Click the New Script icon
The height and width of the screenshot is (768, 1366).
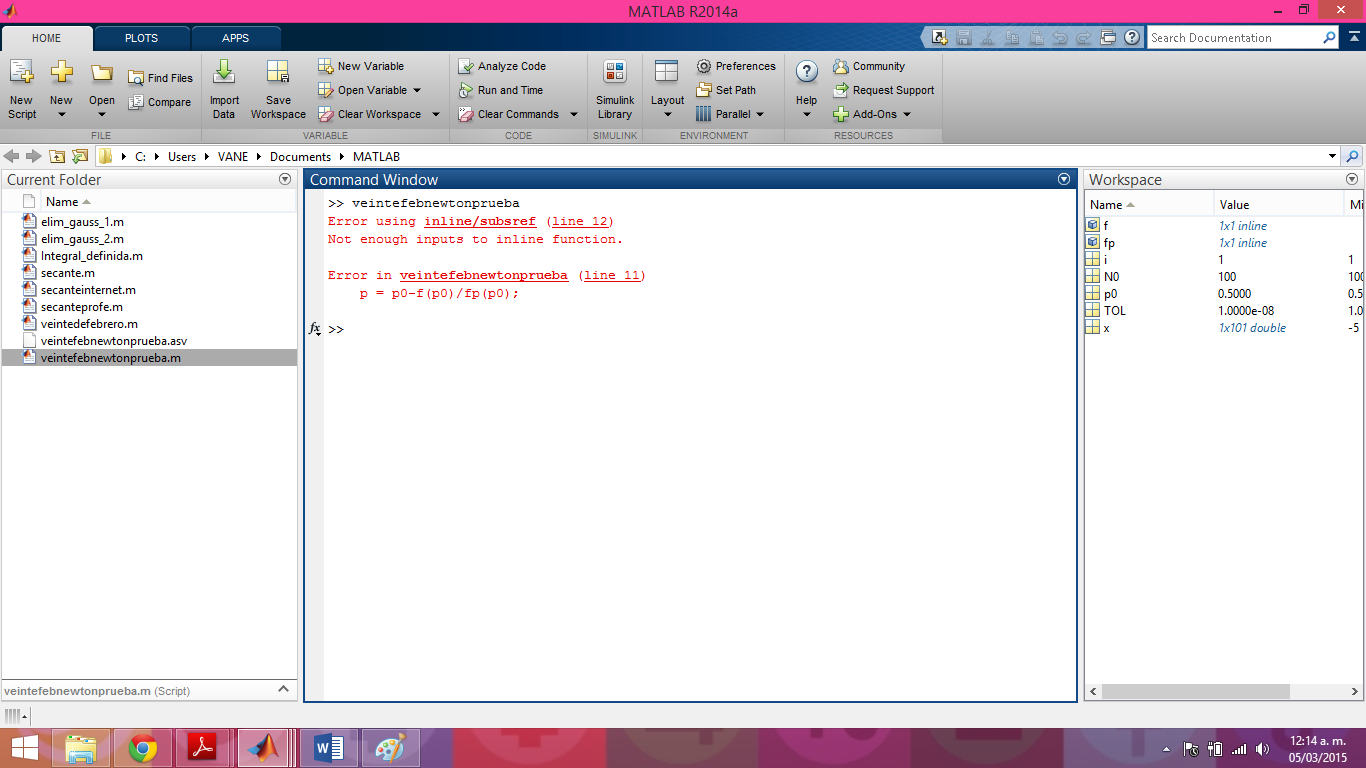tap(21, 73)
